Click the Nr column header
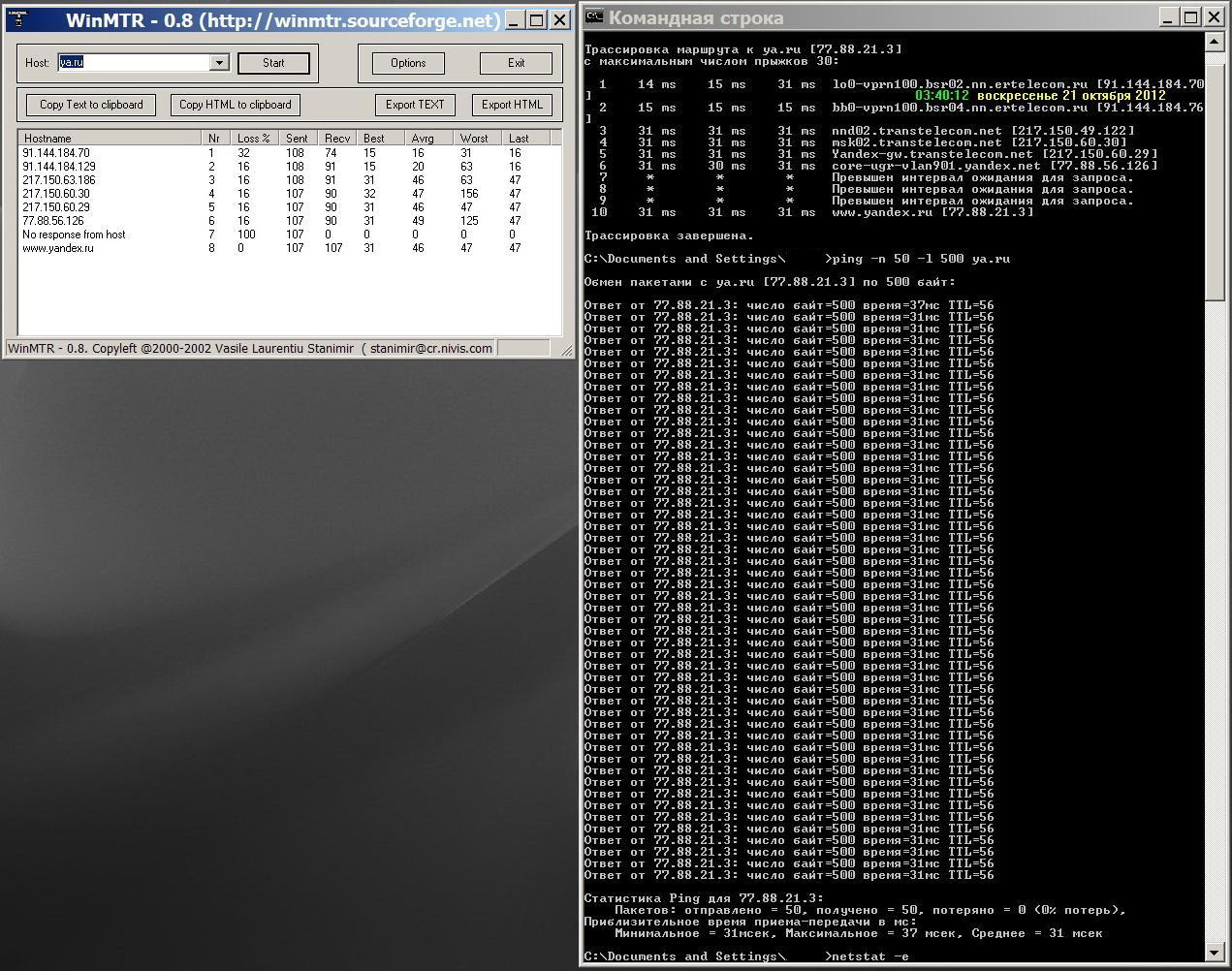Image resolution: width=1232 pixels, height=971 pixels. point(216,139)
